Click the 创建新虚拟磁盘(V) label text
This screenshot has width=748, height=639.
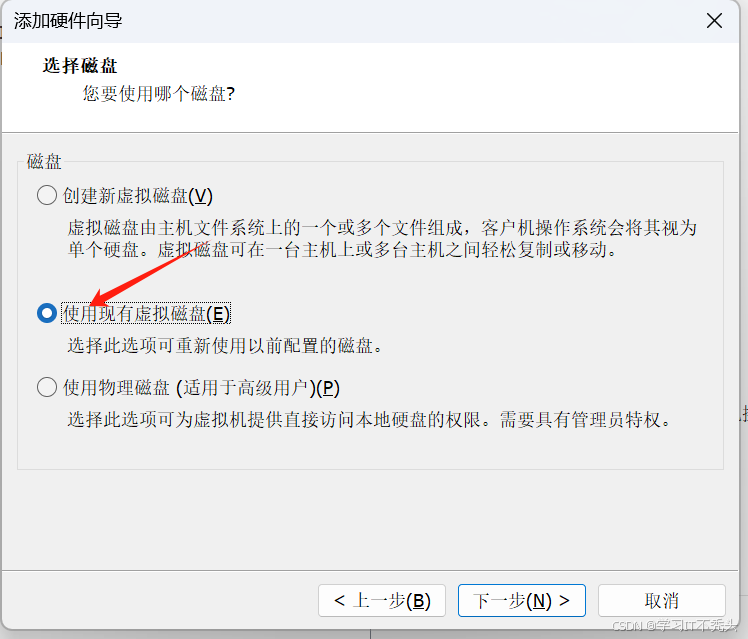[x=137, y=196]
